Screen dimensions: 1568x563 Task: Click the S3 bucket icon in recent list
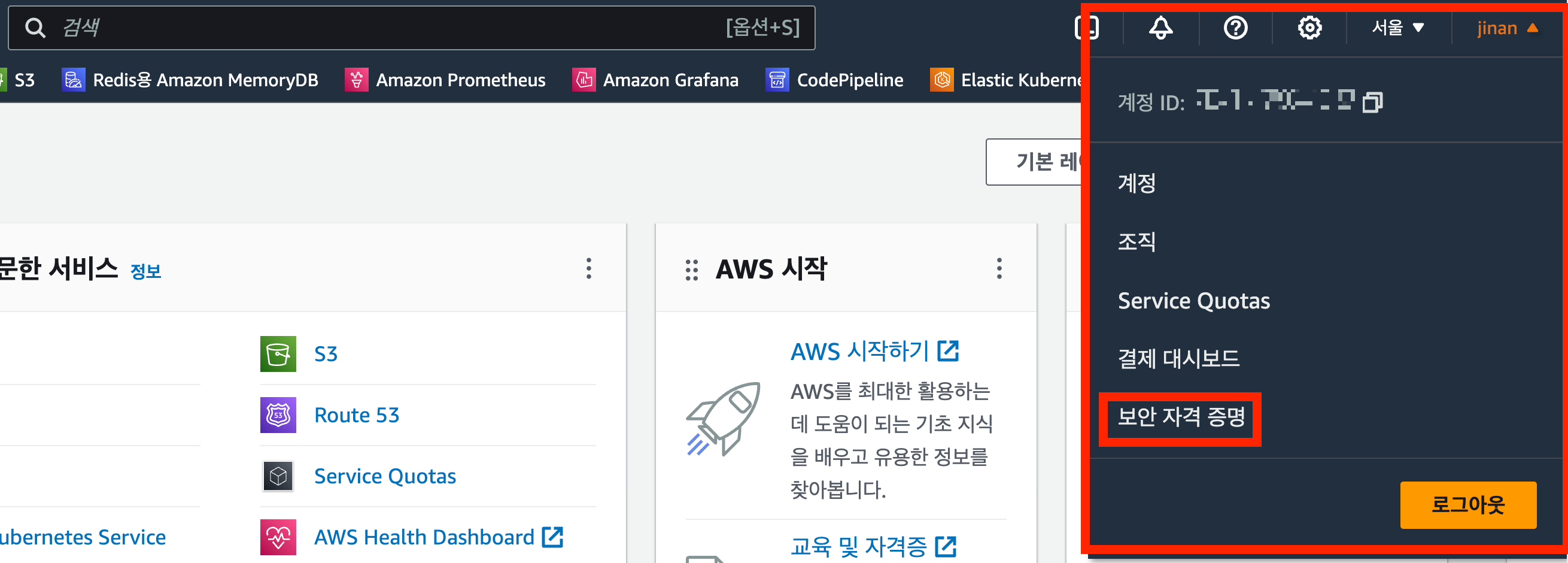tap(278, 354)
